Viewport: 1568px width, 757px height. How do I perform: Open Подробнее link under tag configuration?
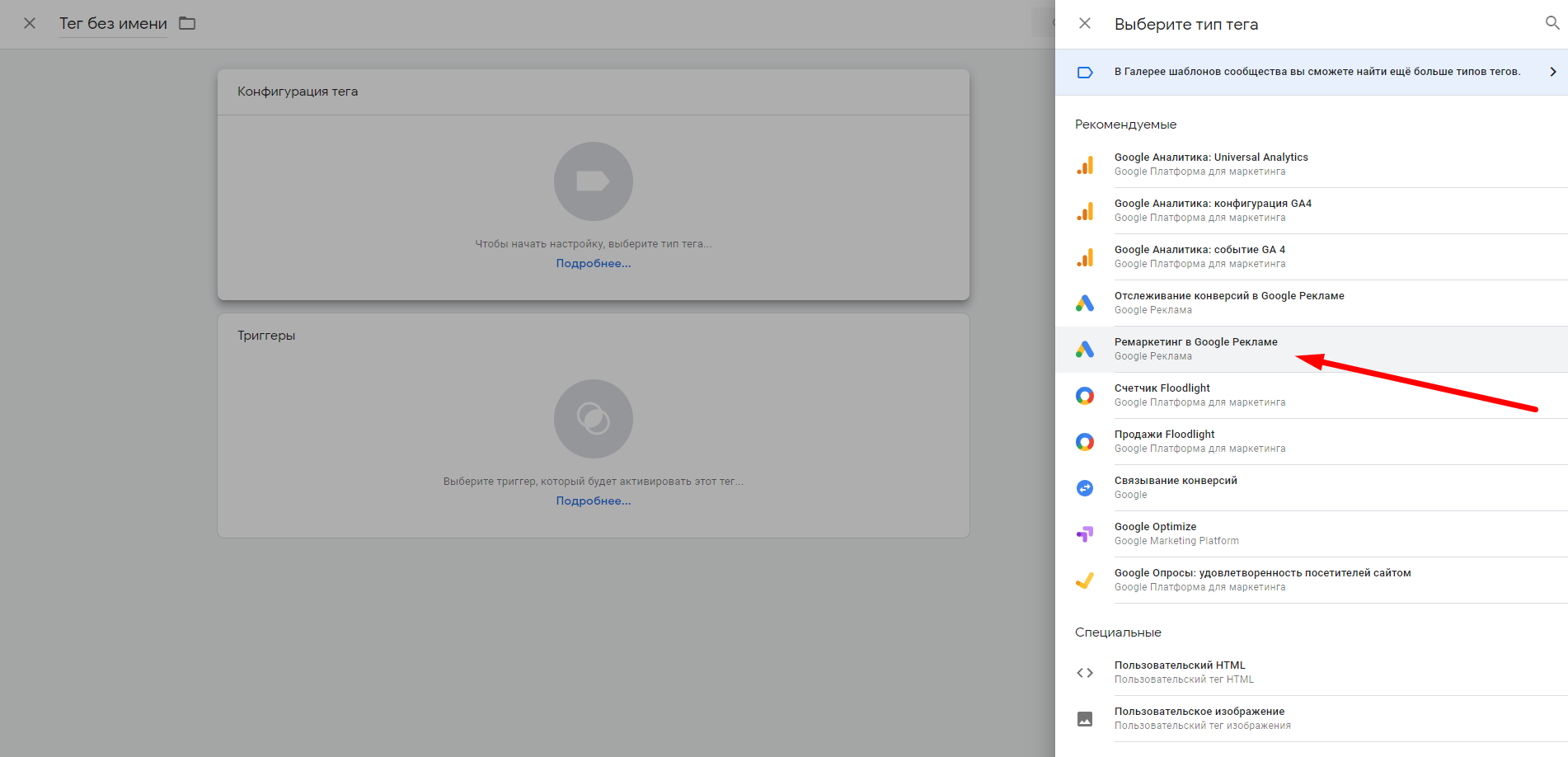coord(593,264)
